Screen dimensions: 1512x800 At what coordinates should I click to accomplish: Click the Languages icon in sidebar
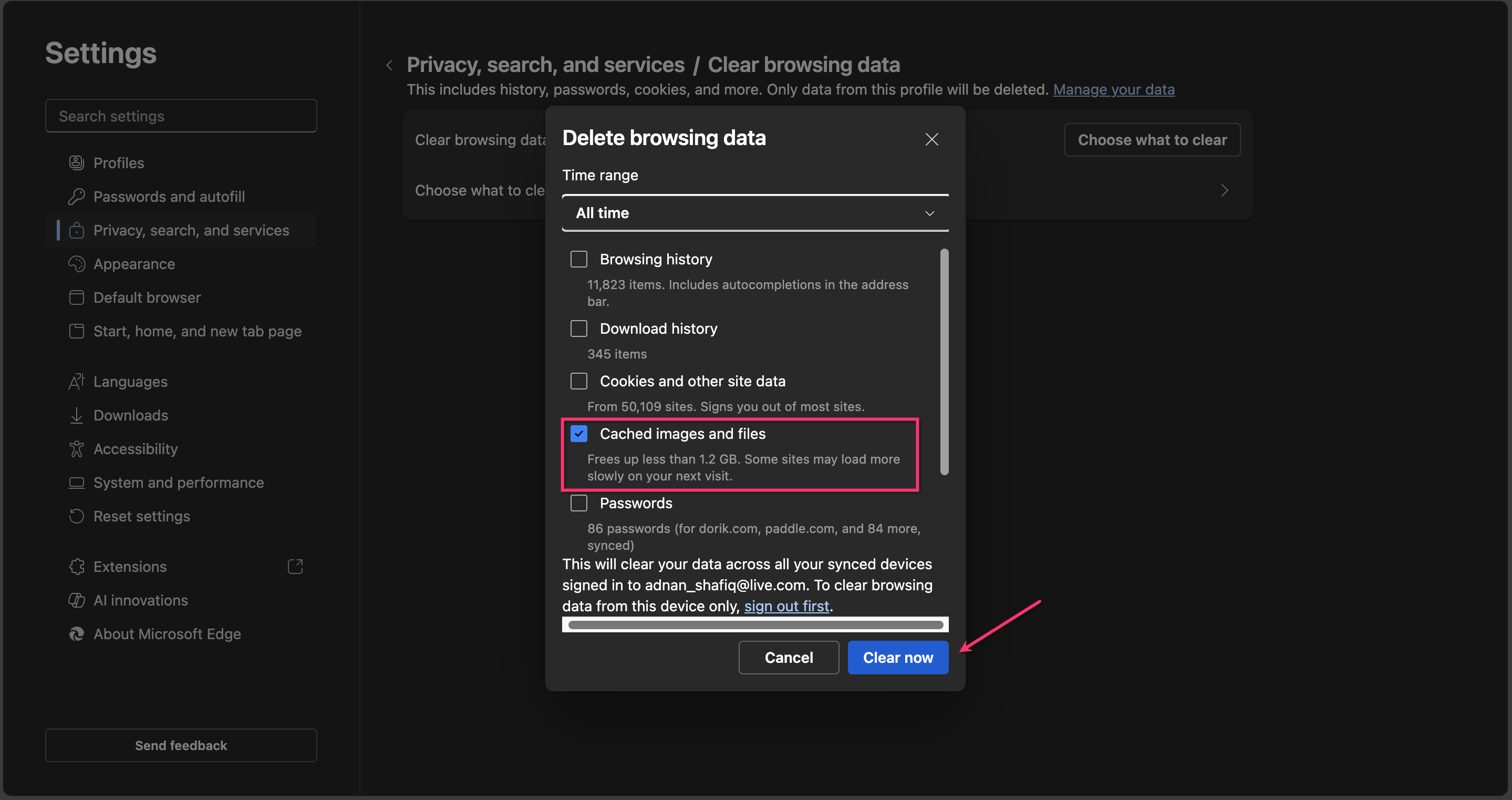coord(76,382)
